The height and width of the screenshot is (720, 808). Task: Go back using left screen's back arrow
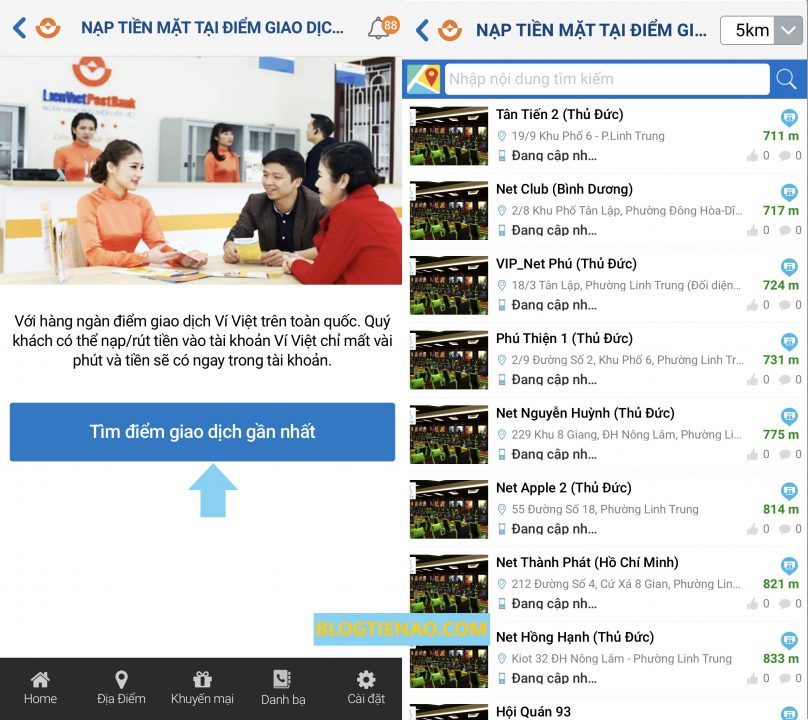20,28
